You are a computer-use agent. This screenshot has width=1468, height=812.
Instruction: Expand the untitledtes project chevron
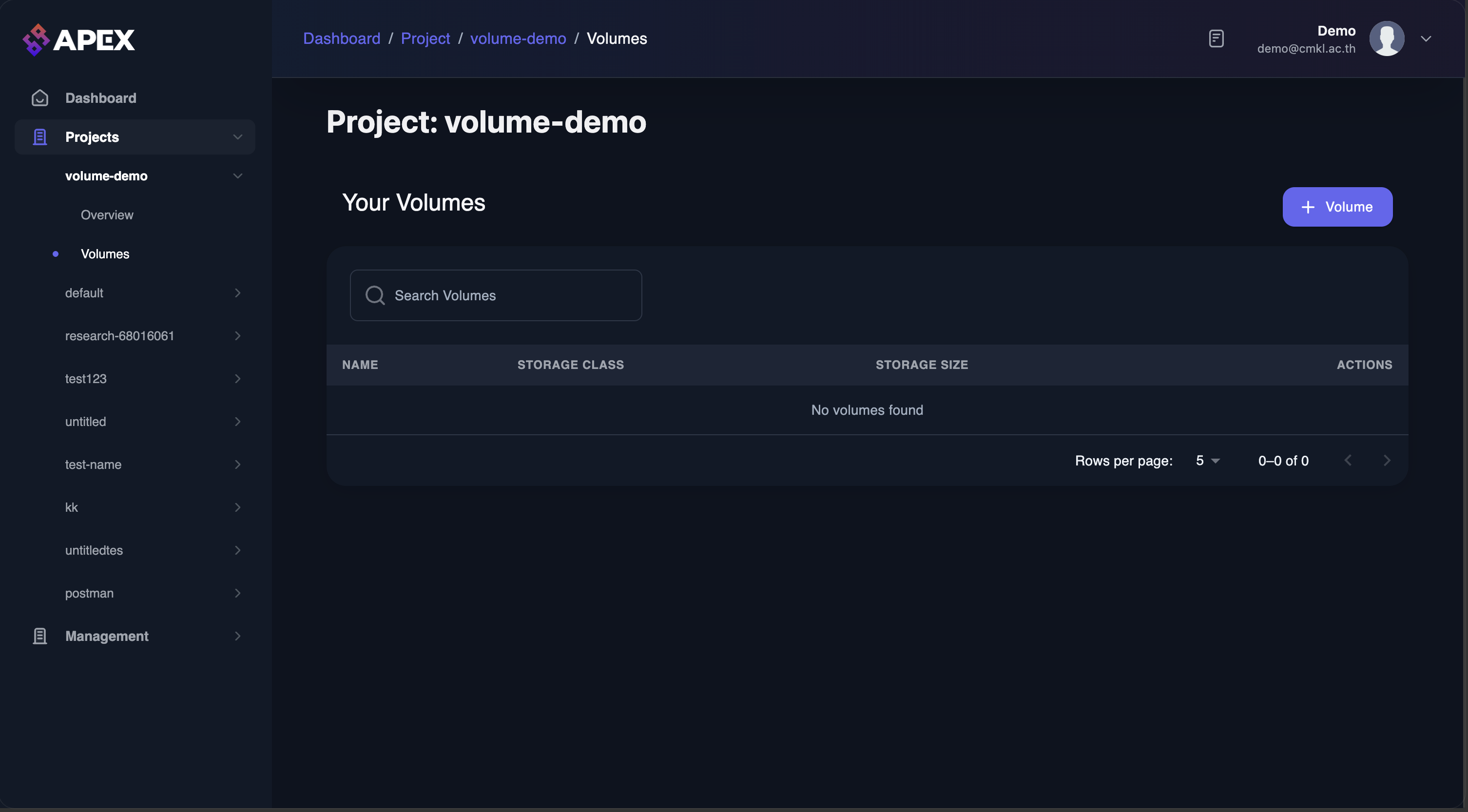tap(238, 550)
